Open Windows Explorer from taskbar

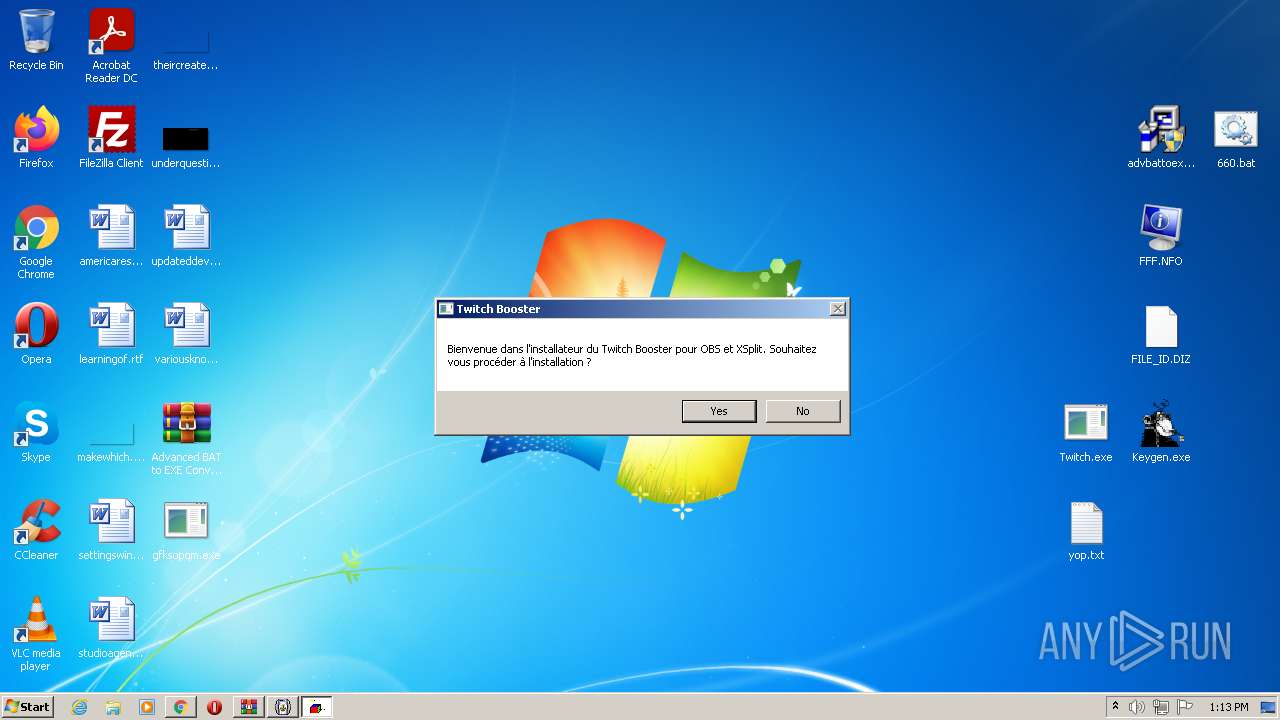point(113,707)
